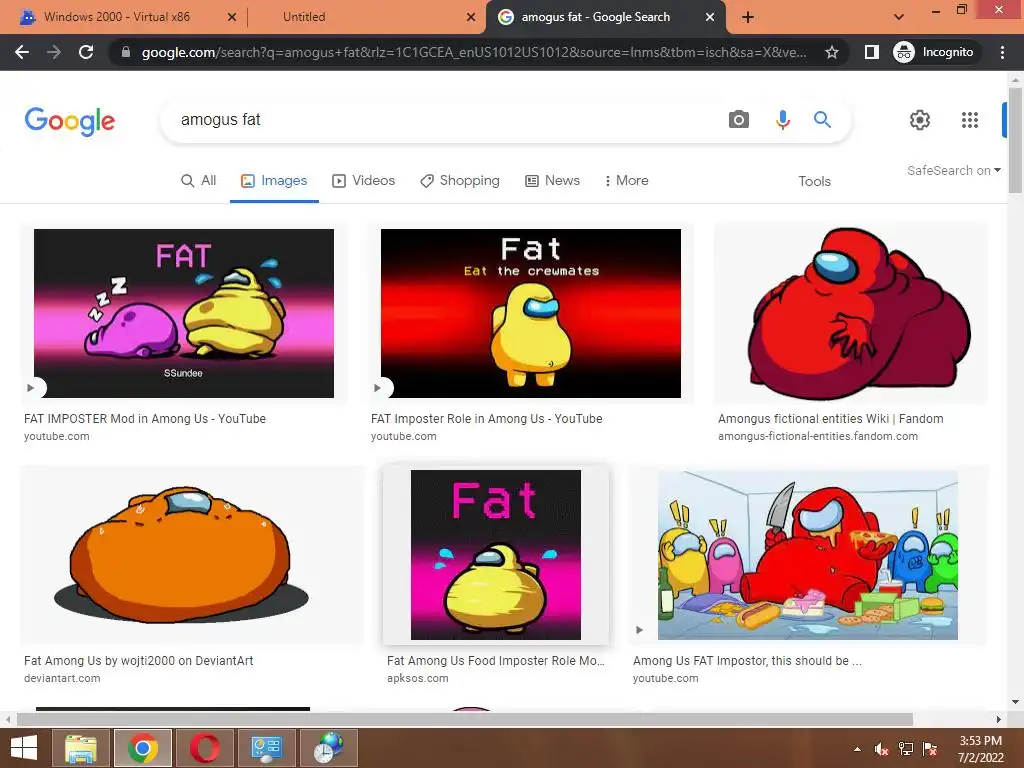Open a new browser tab with plus
The width and height of the screenshot is (1024, 768).
tap(748, 17)
